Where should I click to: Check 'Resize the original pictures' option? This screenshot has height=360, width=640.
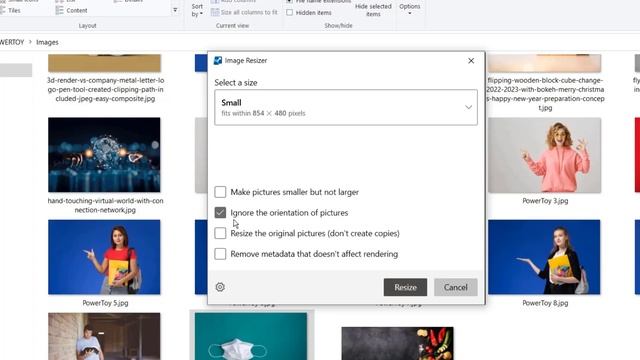tap(220, 233)
